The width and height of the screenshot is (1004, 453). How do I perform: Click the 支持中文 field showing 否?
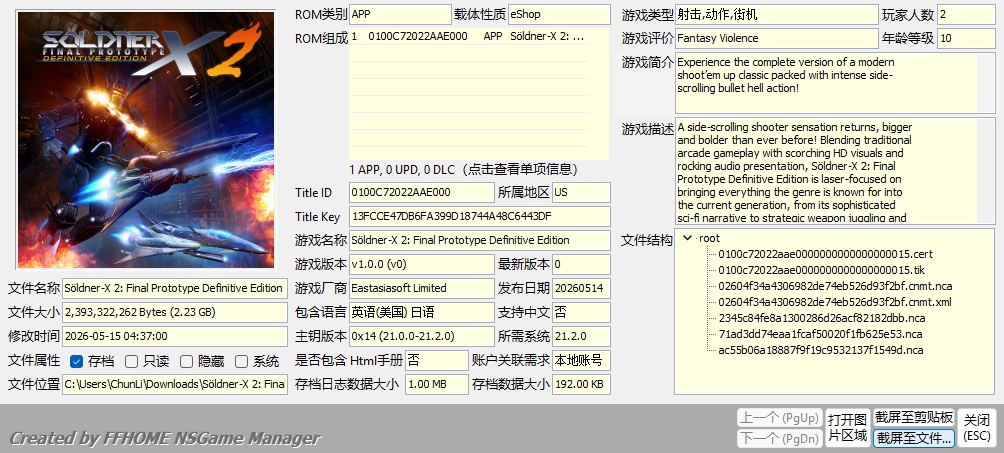pyautogui.click(x=581, y=312)
